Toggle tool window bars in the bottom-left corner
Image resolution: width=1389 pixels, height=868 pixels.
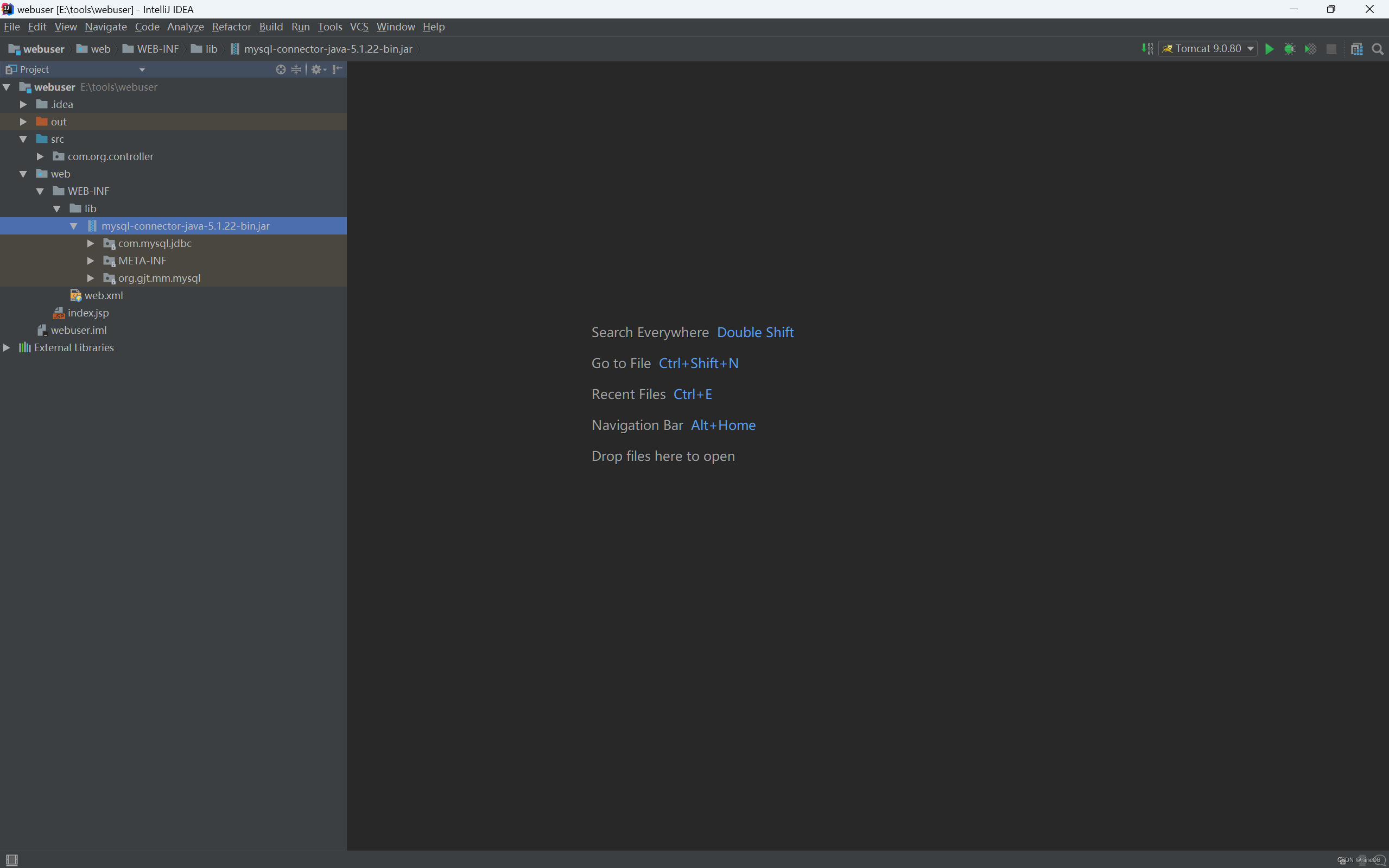[x=11, y=859]
